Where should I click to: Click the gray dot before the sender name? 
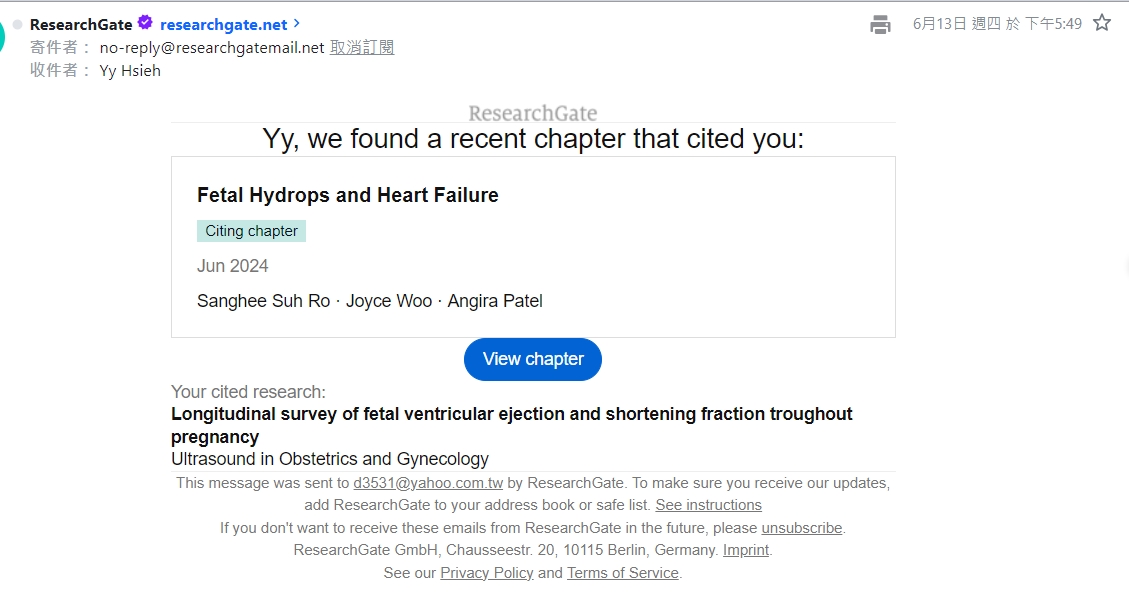tap(17, 24)
